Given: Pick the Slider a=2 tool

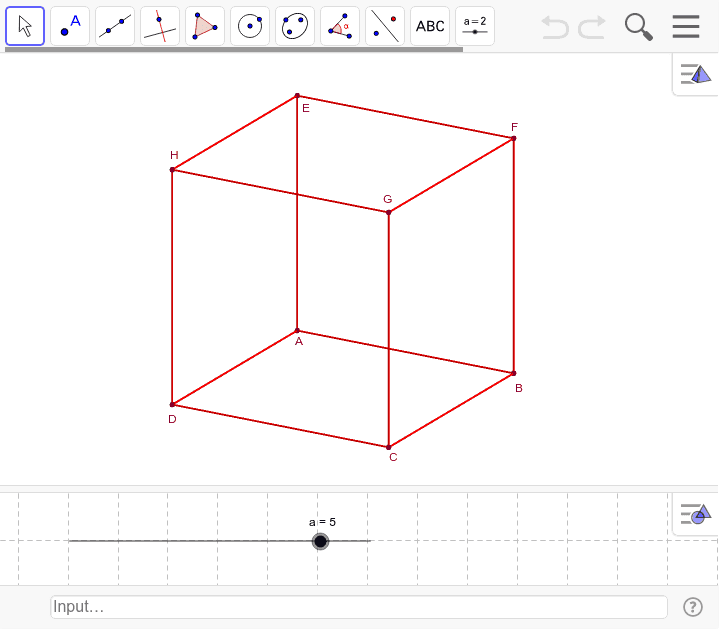Looking at the screenshot, I should coord(475,26).
